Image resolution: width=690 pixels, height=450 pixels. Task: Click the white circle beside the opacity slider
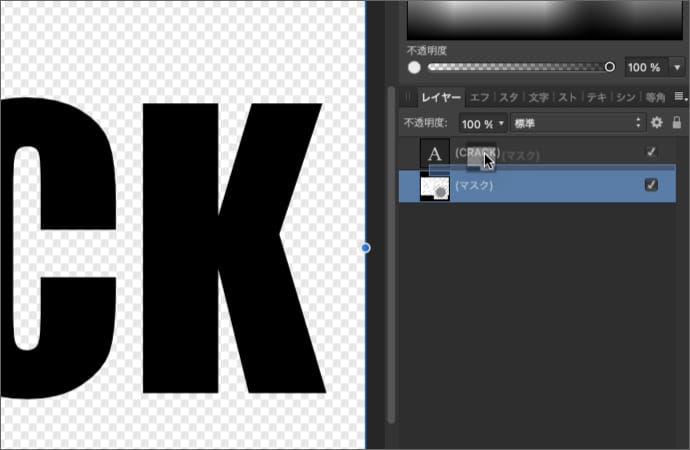[413, 67]
